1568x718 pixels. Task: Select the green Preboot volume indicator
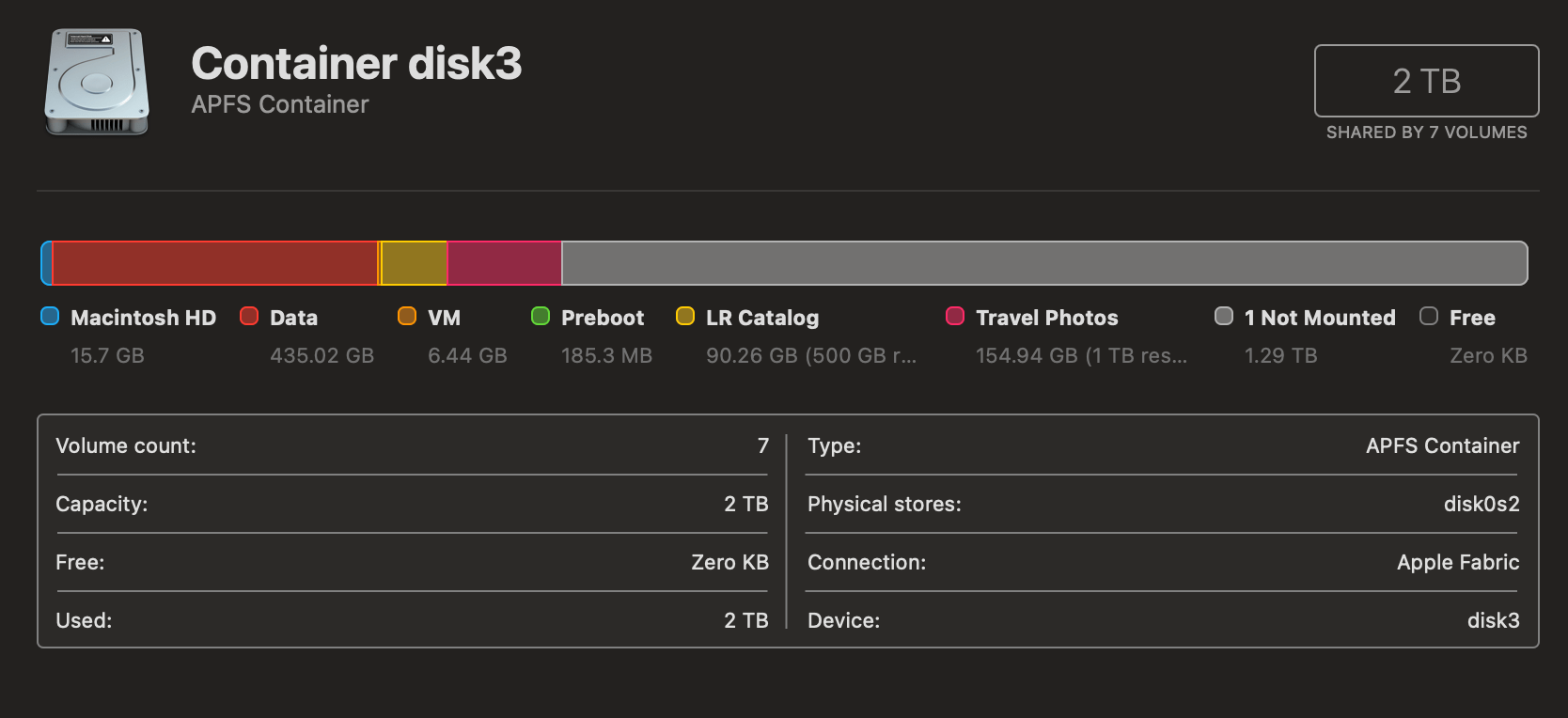point(541,317)
